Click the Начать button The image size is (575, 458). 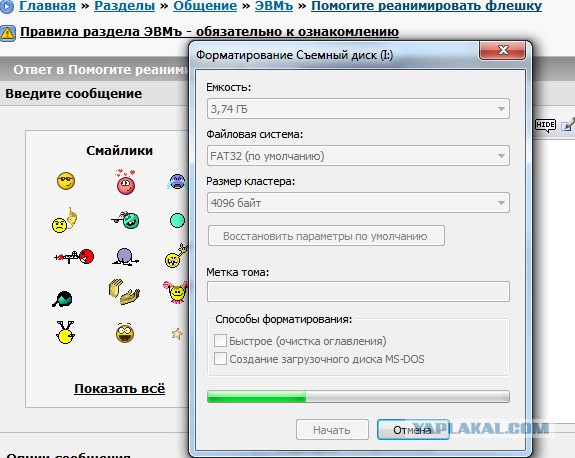coord(332,430)
